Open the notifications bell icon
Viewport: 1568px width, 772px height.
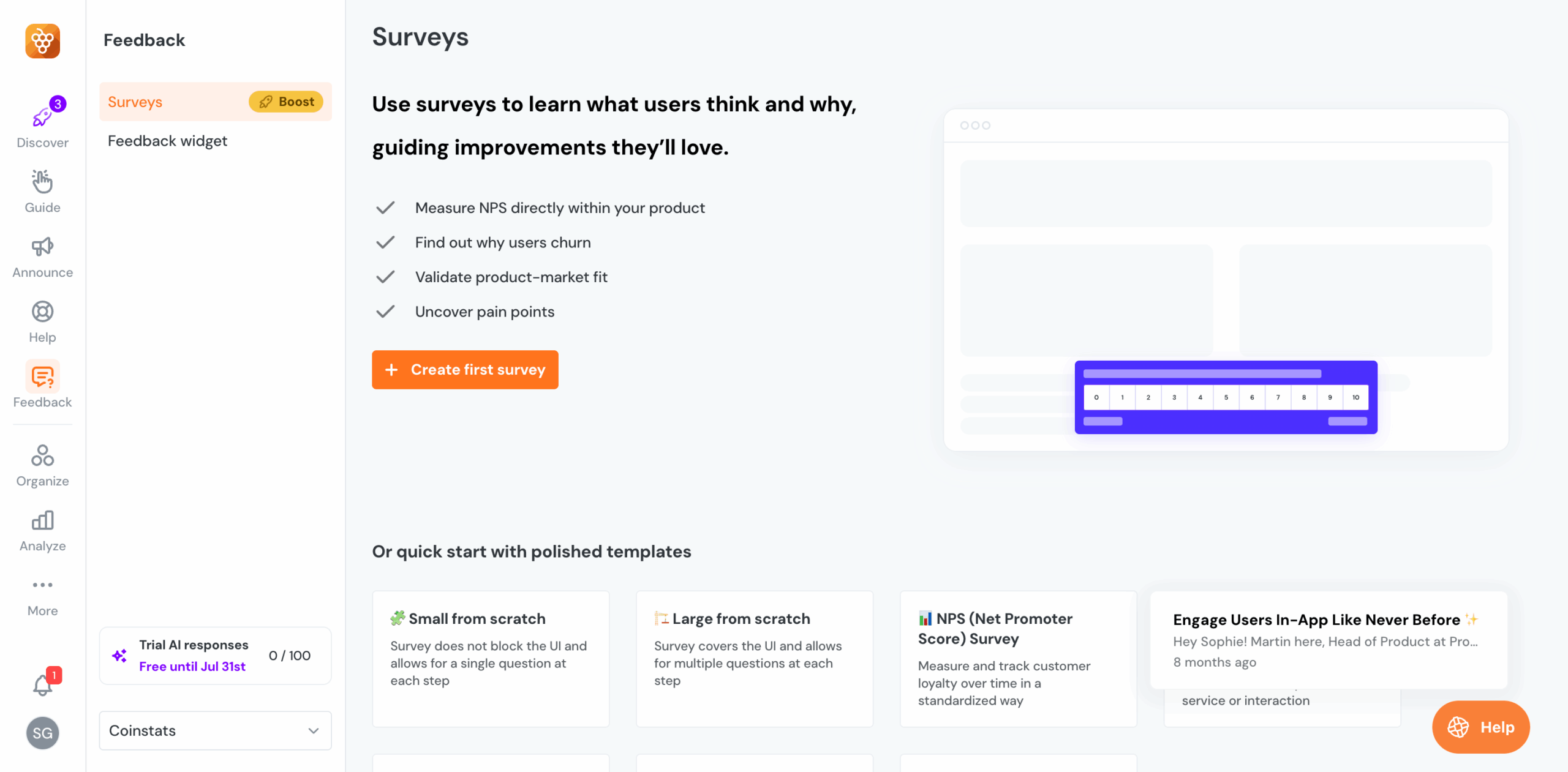(x=42, y=685)
